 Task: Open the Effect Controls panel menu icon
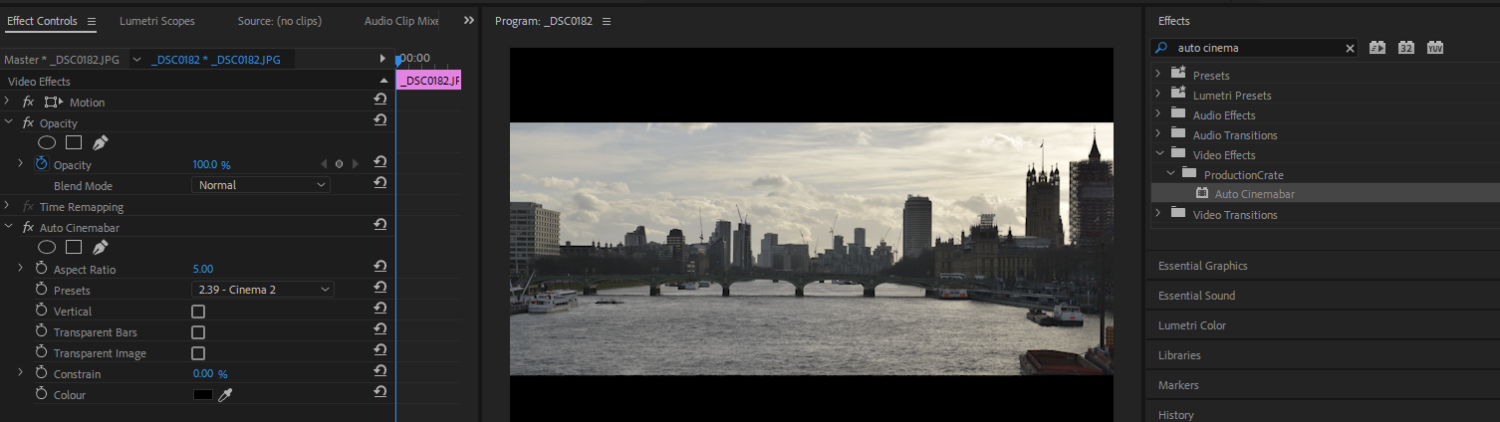pyautogui.click(x=92, y=21)
